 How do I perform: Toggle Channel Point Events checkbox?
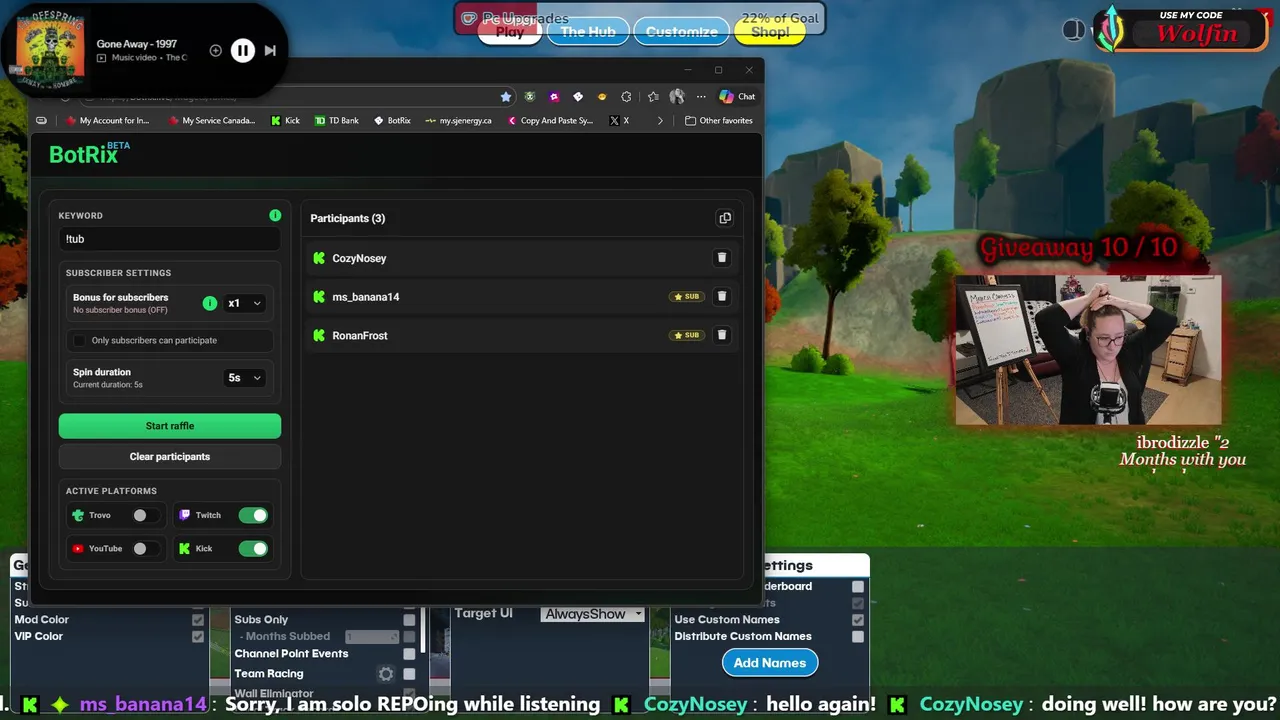point(409,654)
